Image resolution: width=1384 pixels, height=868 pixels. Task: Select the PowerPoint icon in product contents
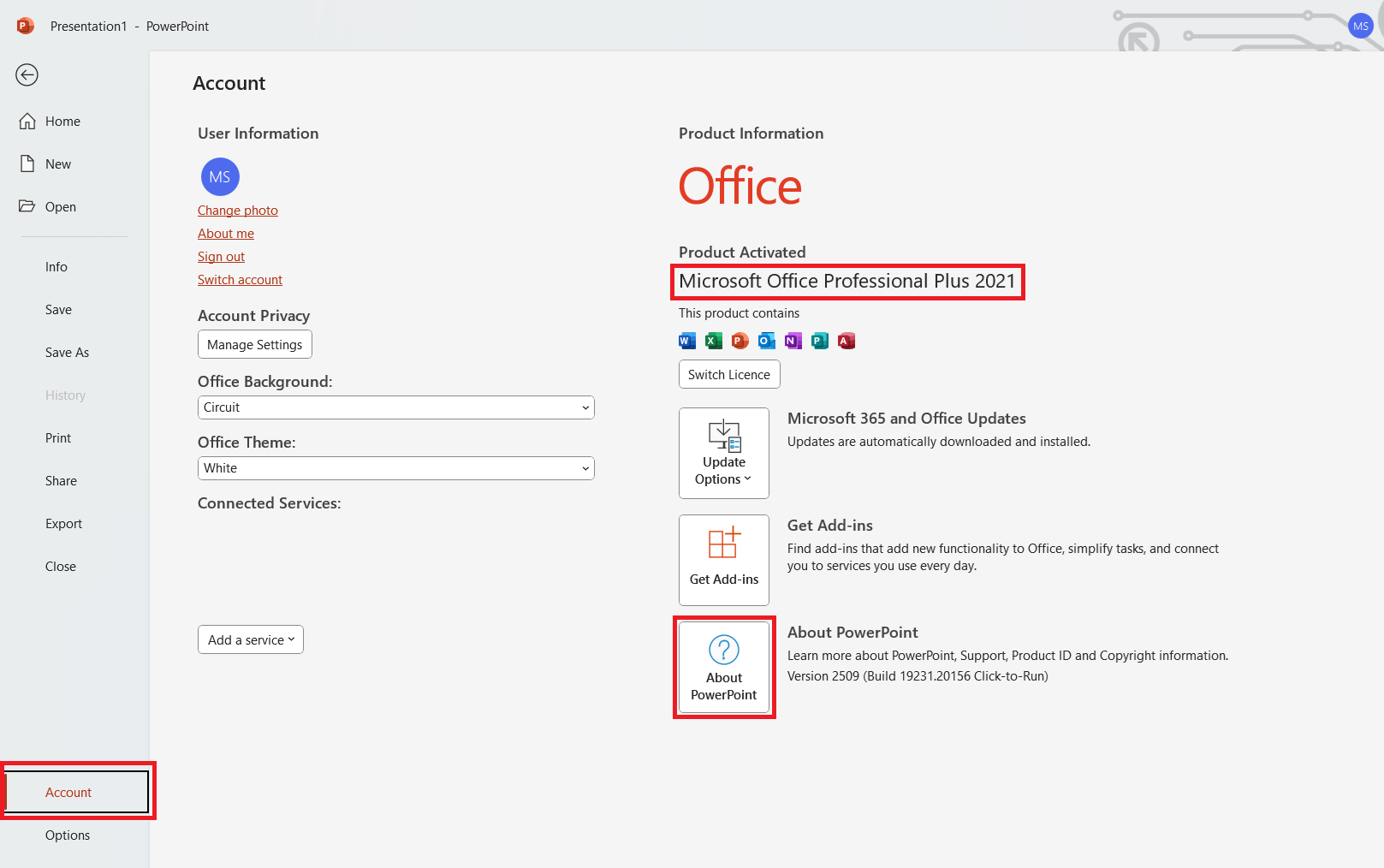pyautogui.click(x=740, y=340)
